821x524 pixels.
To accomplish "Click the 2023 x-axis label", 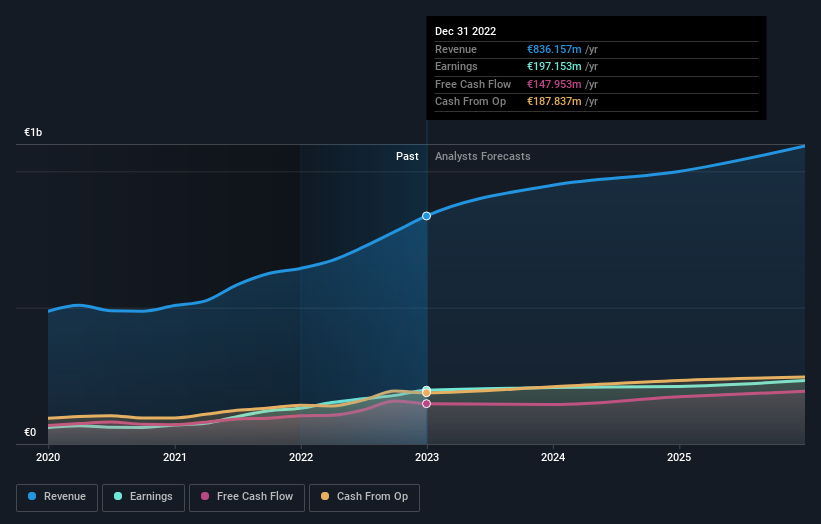I will (427, 457).
